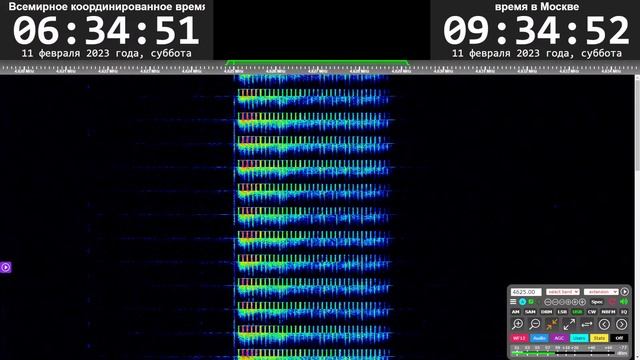Page waterfall left with circled left arrow
This screenshot has height=360, width=640.
604,324
